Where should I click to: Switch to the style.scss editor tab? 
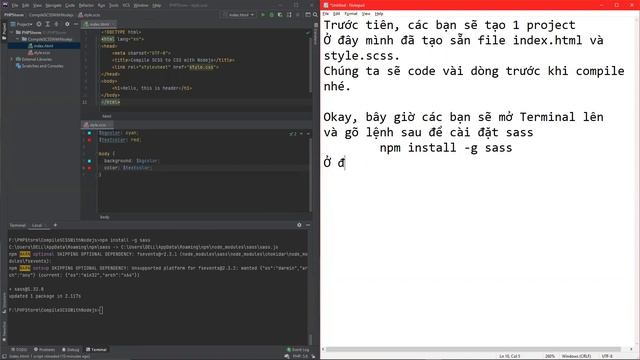(x=96, y=125)
